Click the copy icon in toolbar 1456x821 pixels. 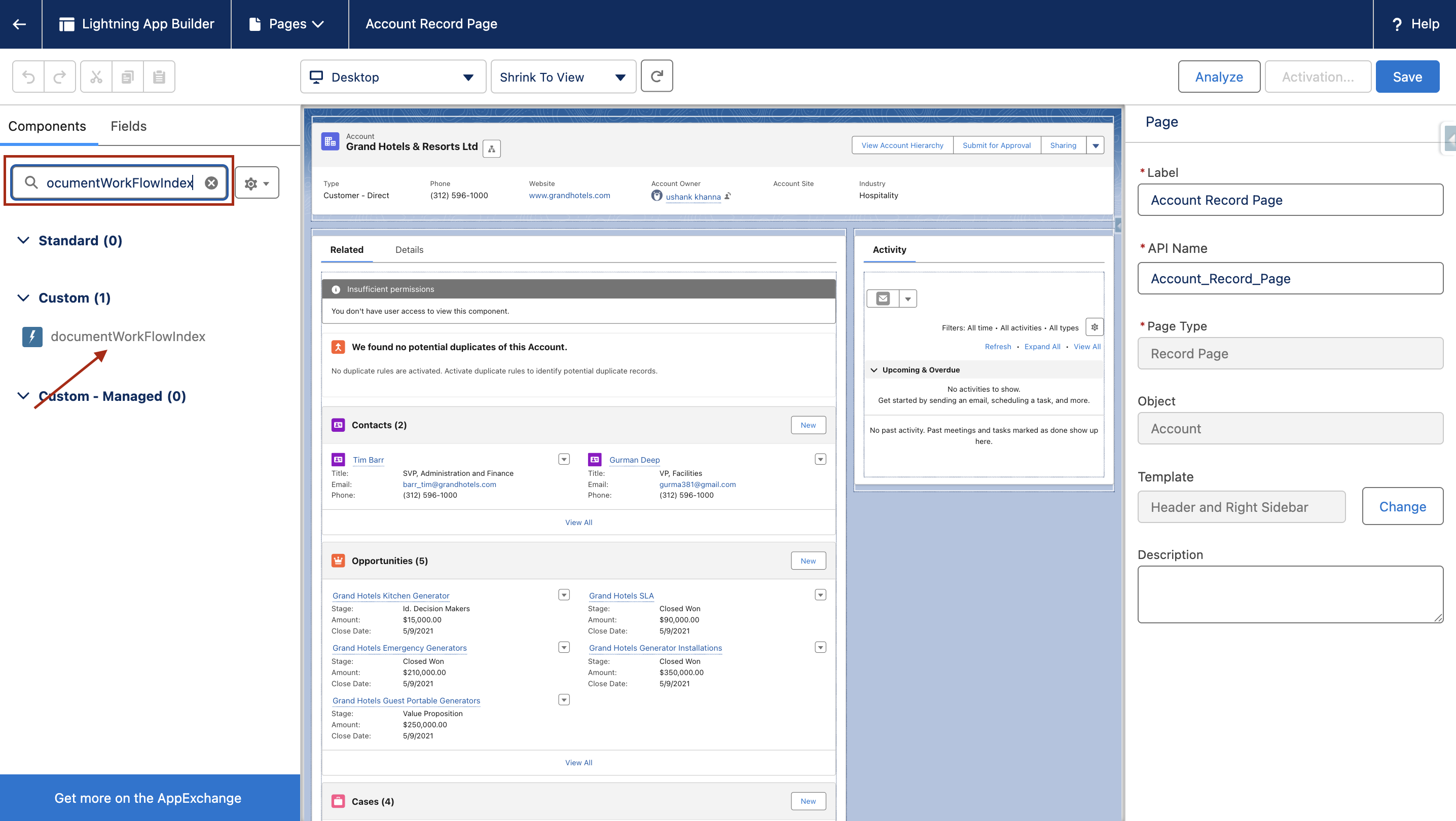(128, 77)
